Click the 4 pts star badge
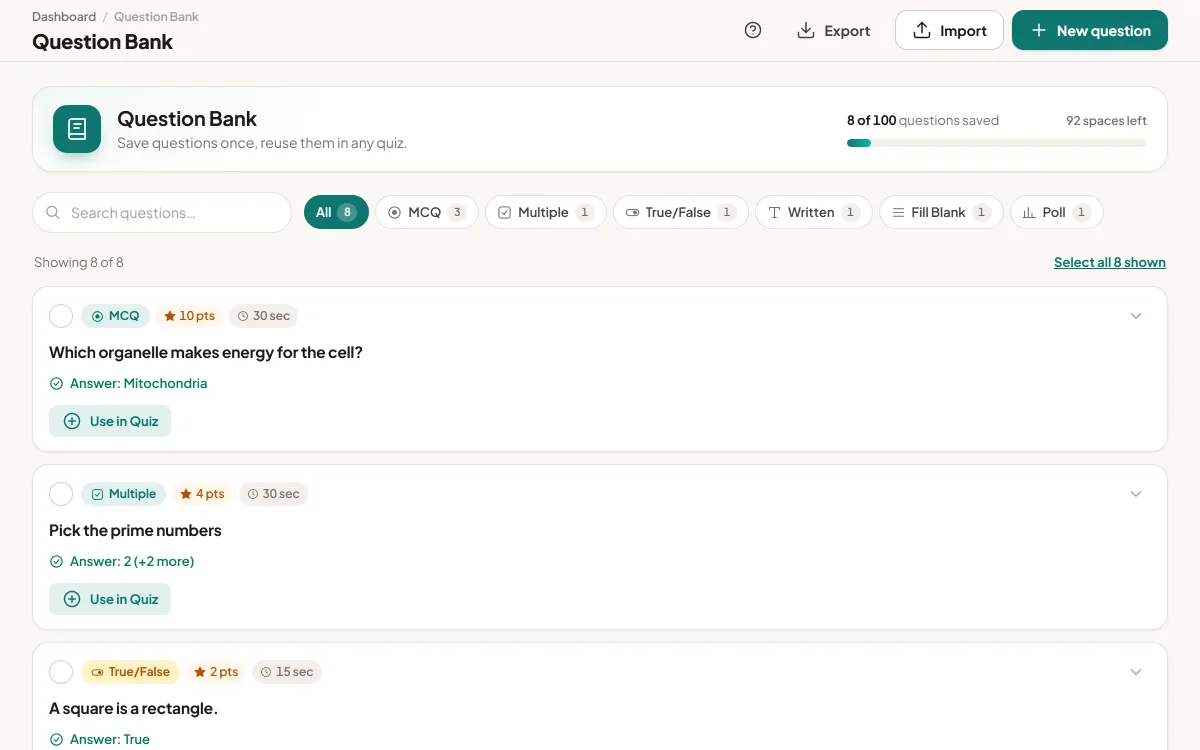The image size is (1200, 750). tap(202, 494)
